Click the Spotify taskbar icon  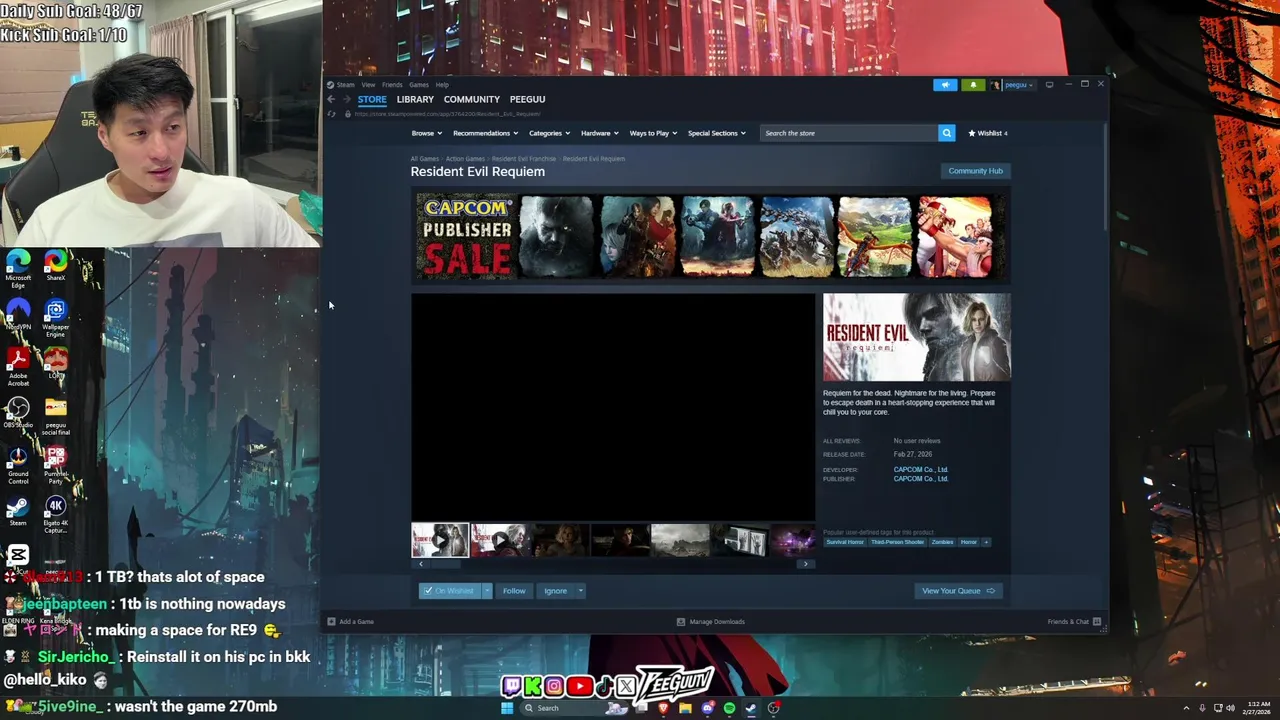pyautogui.click(x=729, y=708)
